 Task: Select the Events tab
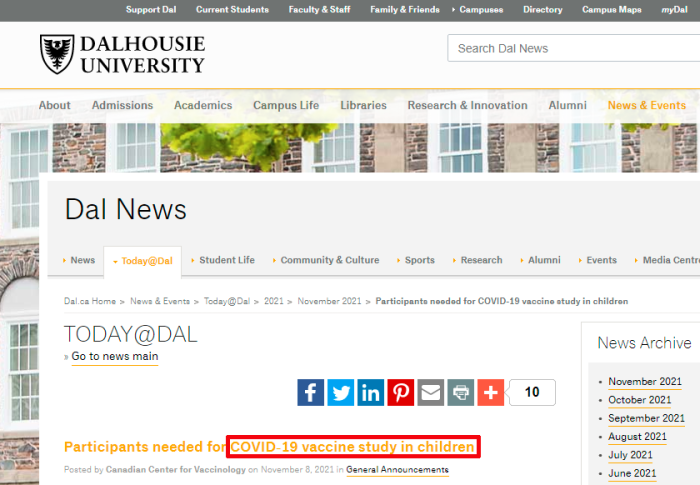point(597,260)
